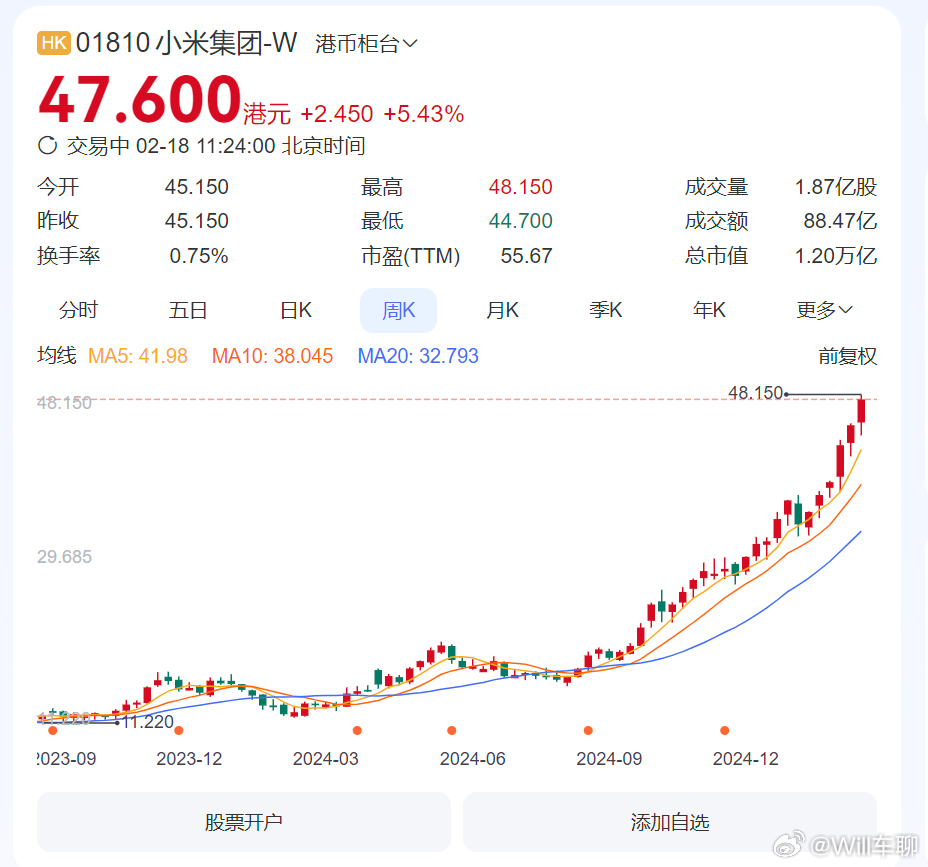Viewport: 928px width, 867px height.
Task: Click the 添加自选 button
Action: (x=669, y=822)
